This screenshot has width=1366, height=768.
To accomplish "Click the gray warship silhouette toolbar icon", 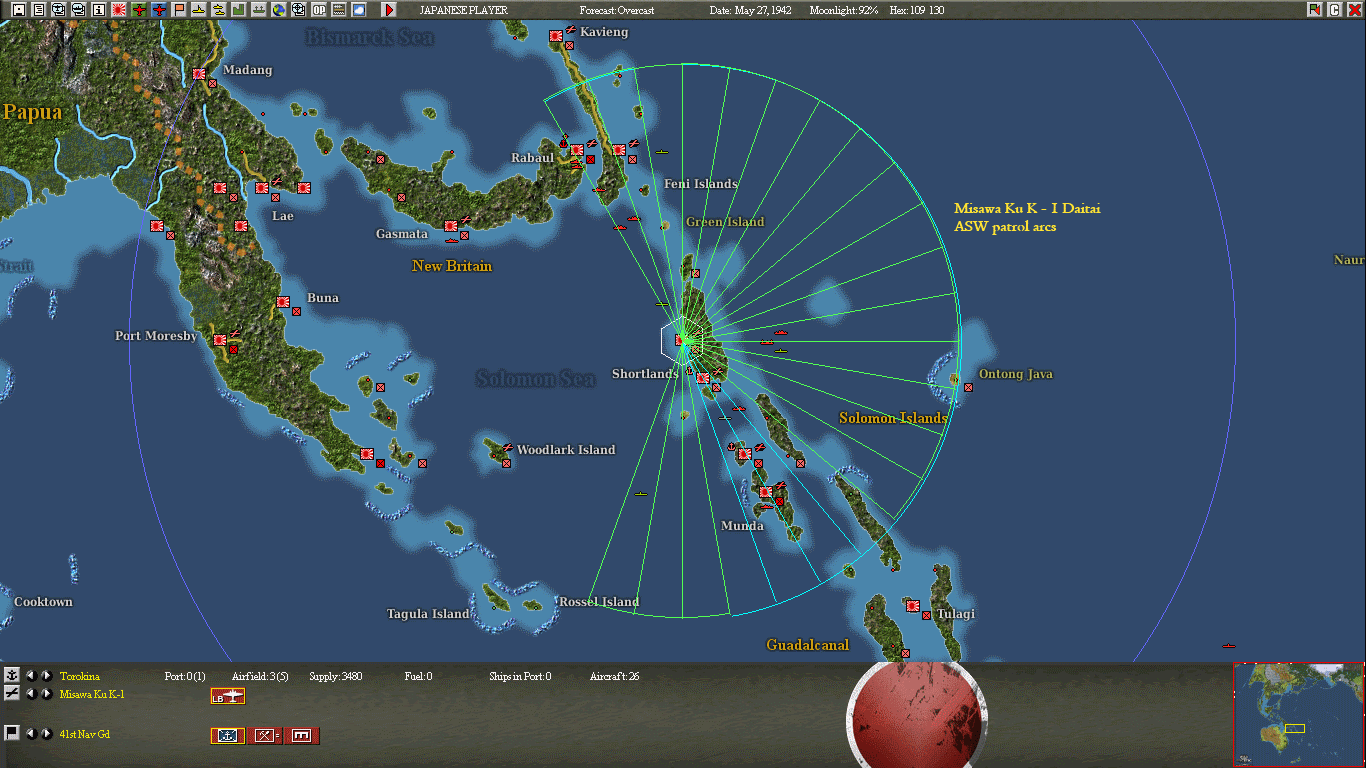I will [x=259, y=10].
